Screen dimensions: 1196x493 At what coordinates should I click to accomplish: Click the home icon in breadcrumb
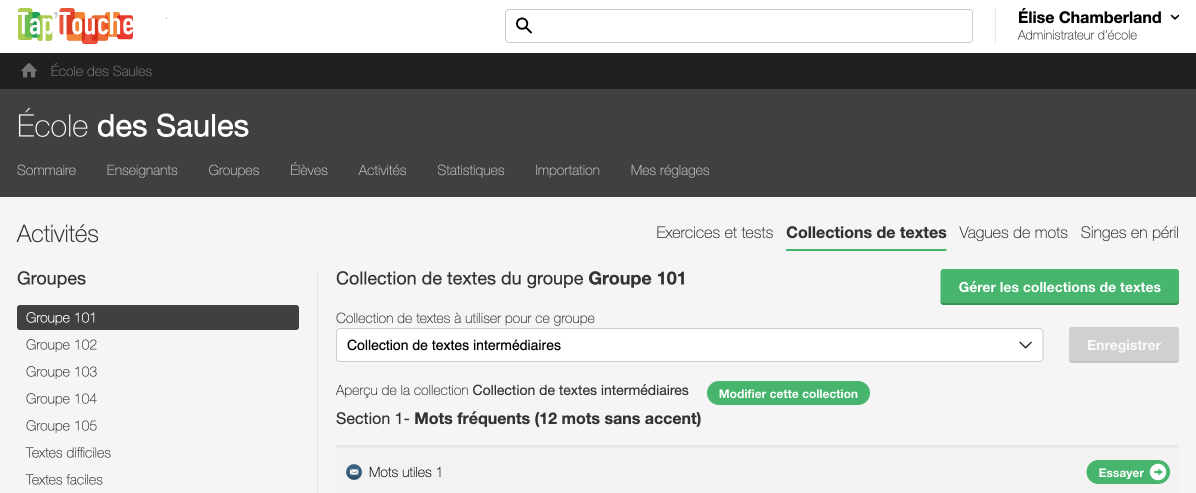(29, 71)
